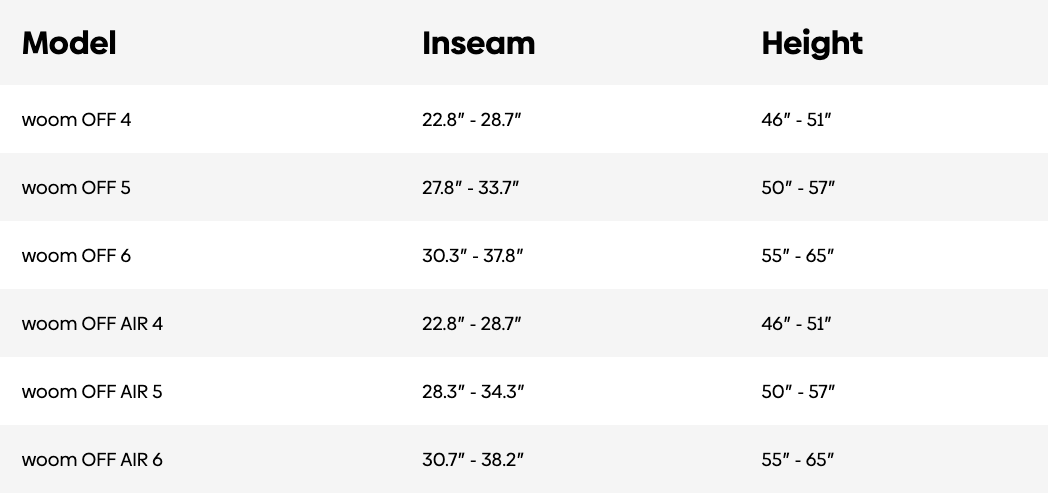Click the height value for woom OFF 4
Viewport: 1048px width, 504px height.
[x=797, y=120]
